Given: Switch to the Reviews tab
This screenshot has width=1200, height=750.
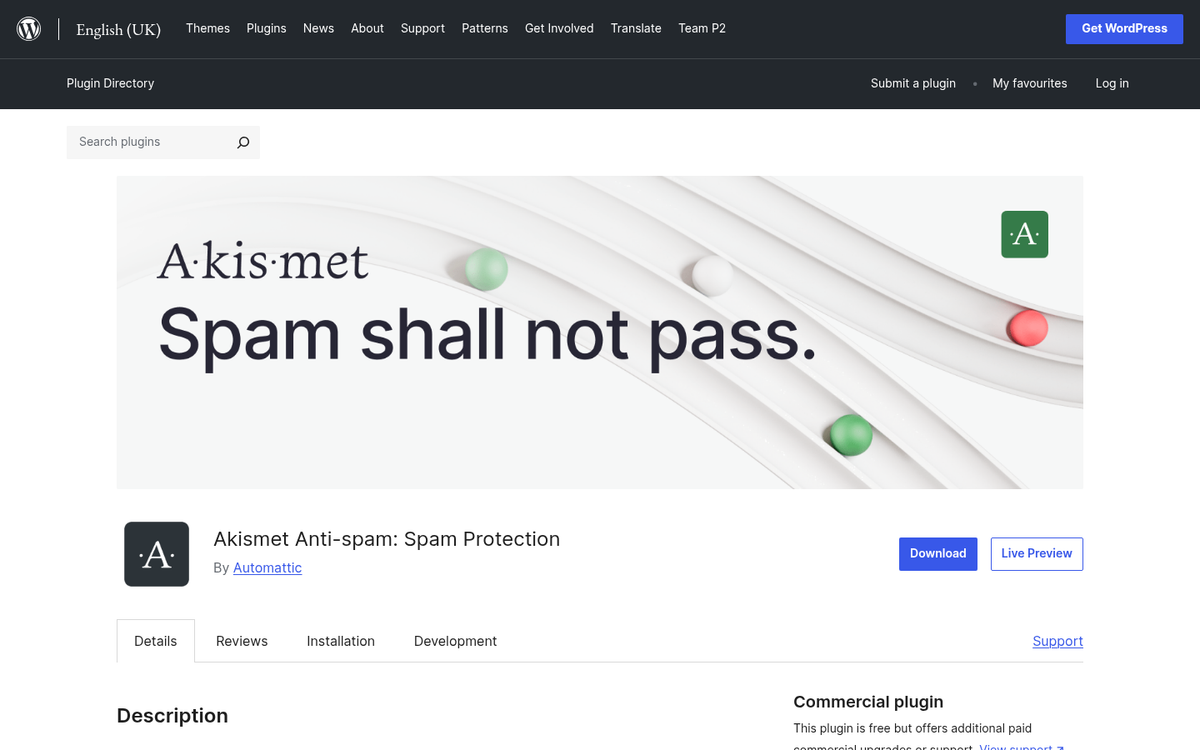Looking at the screenshot, I should click(x=241, y=641).
